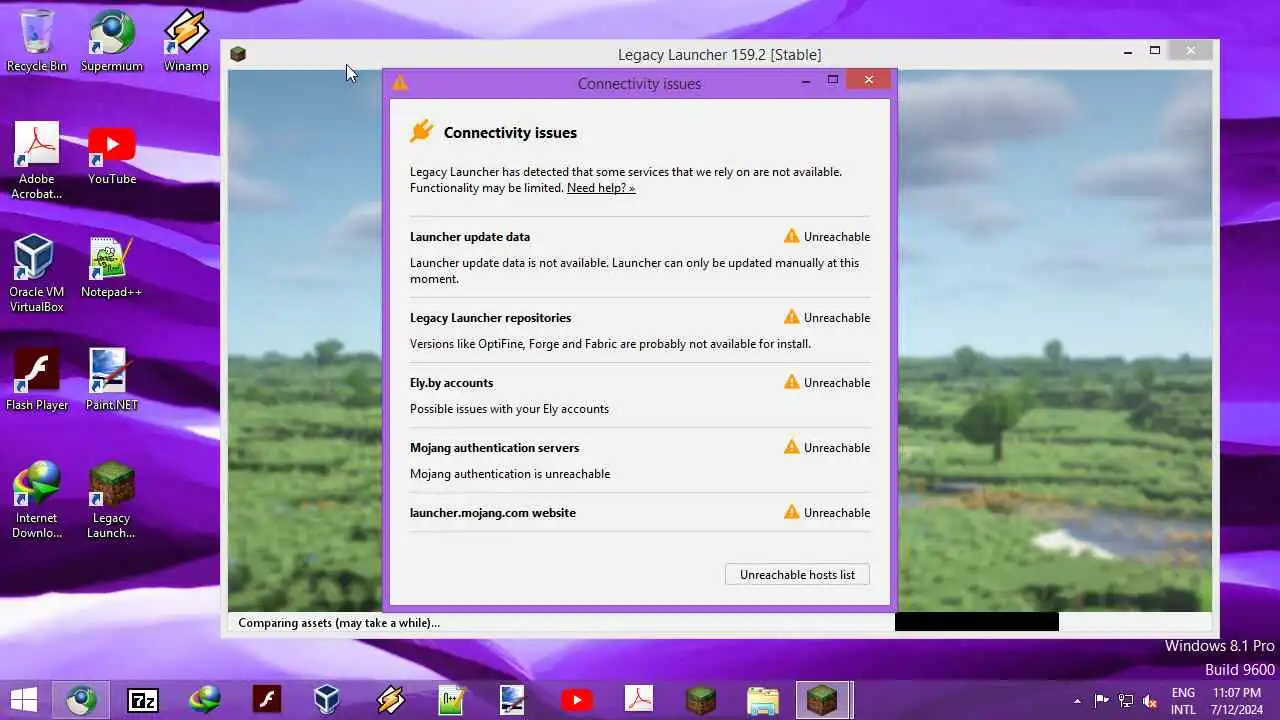
Task: Click Unreachable status for Ely.by accounts
Action: pyautogui.click(x=827, y=383)
